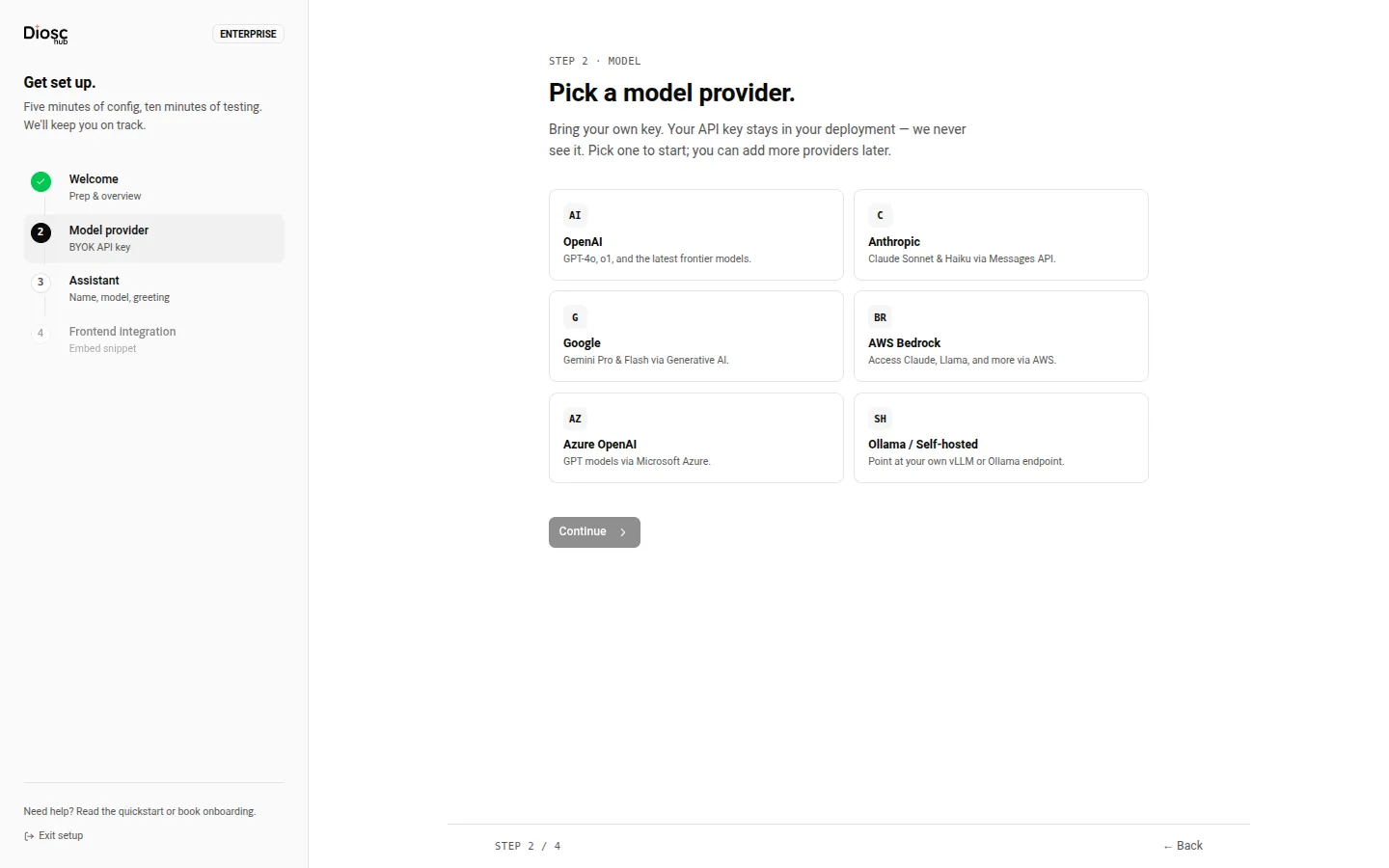Click 'GPT models via Microsoft Azure.' text
Viewport: 1389px width, 868px height.
tap(637, 461)
